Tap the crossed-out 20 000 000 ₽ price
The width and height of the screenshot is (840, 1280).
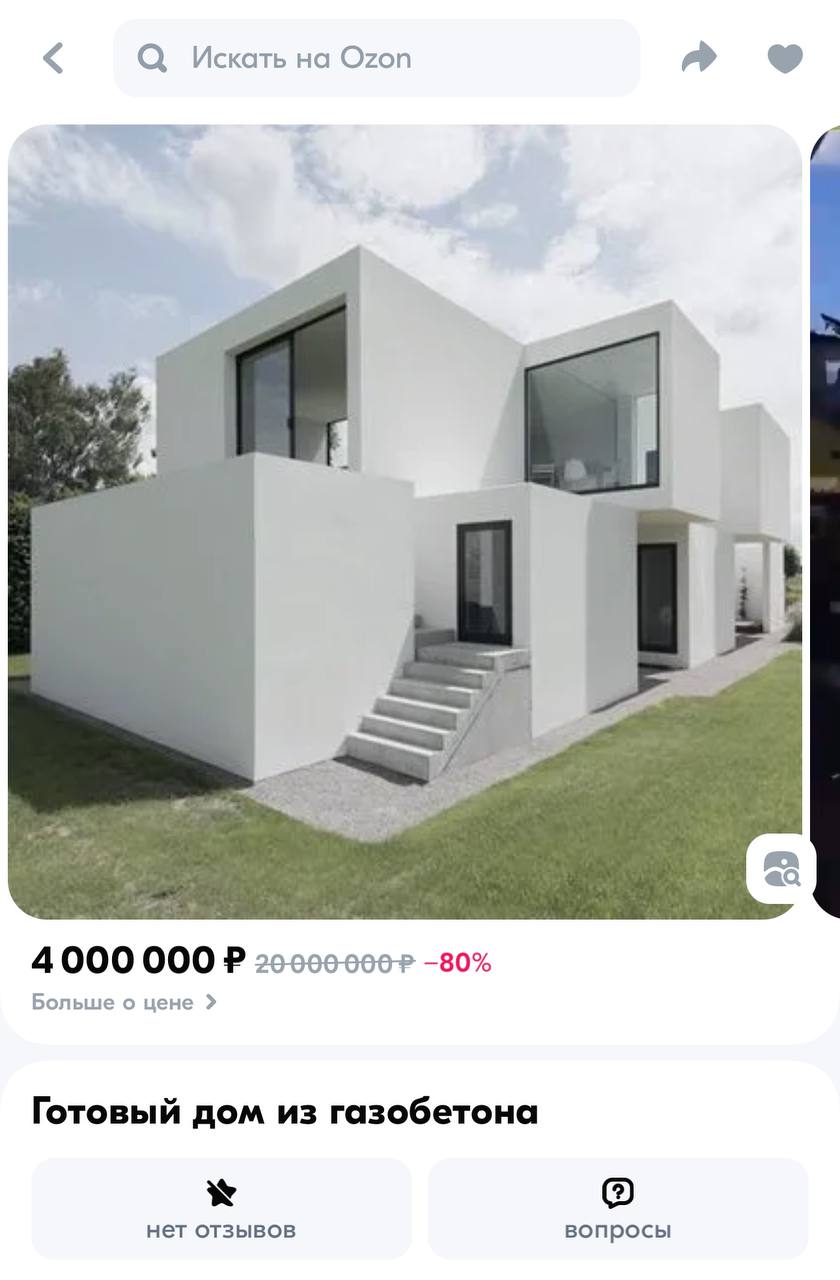click(335, 963)
